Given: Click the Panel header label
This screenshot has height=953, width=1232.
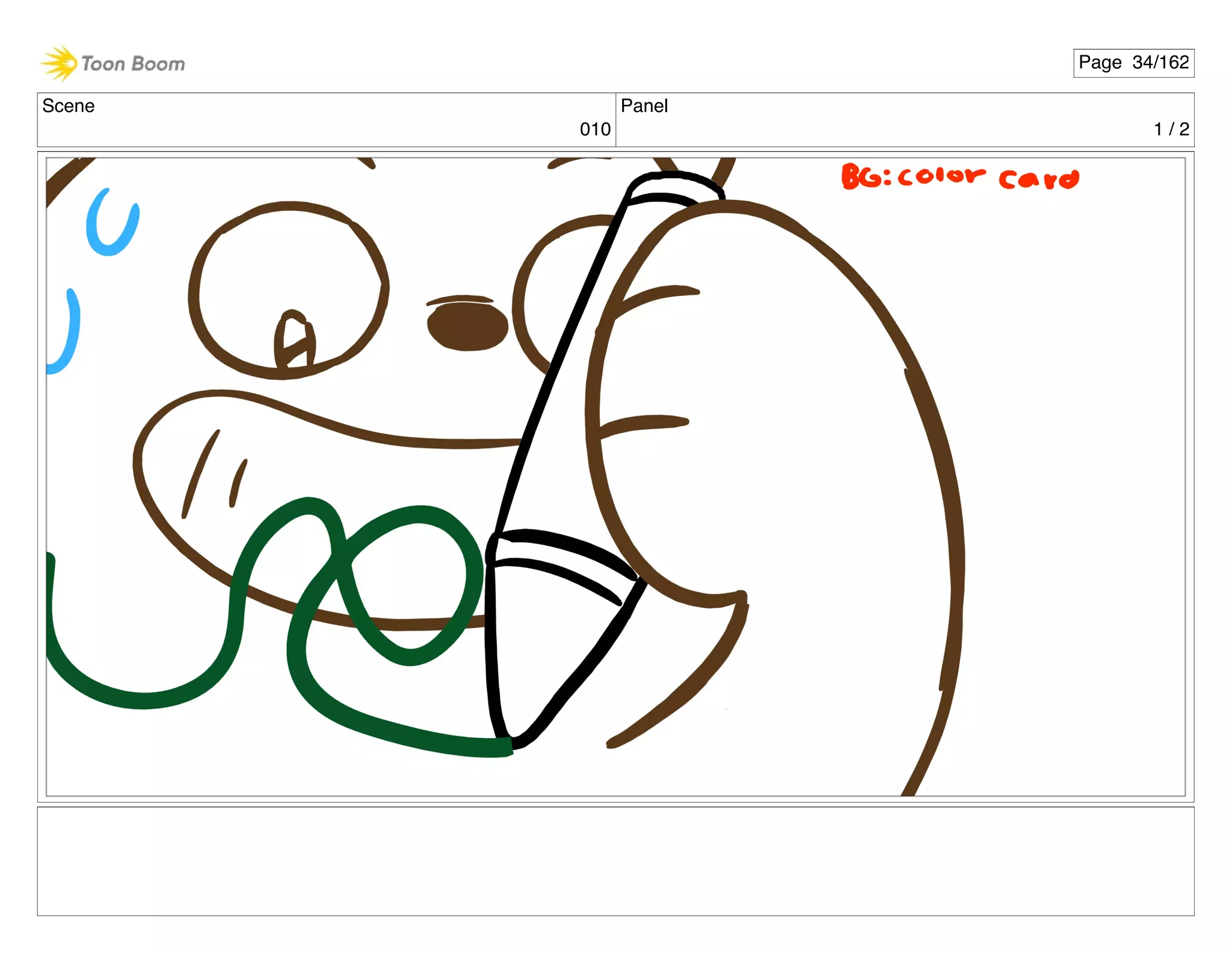Looking at the screenshot, I should [x=644, y=106].
